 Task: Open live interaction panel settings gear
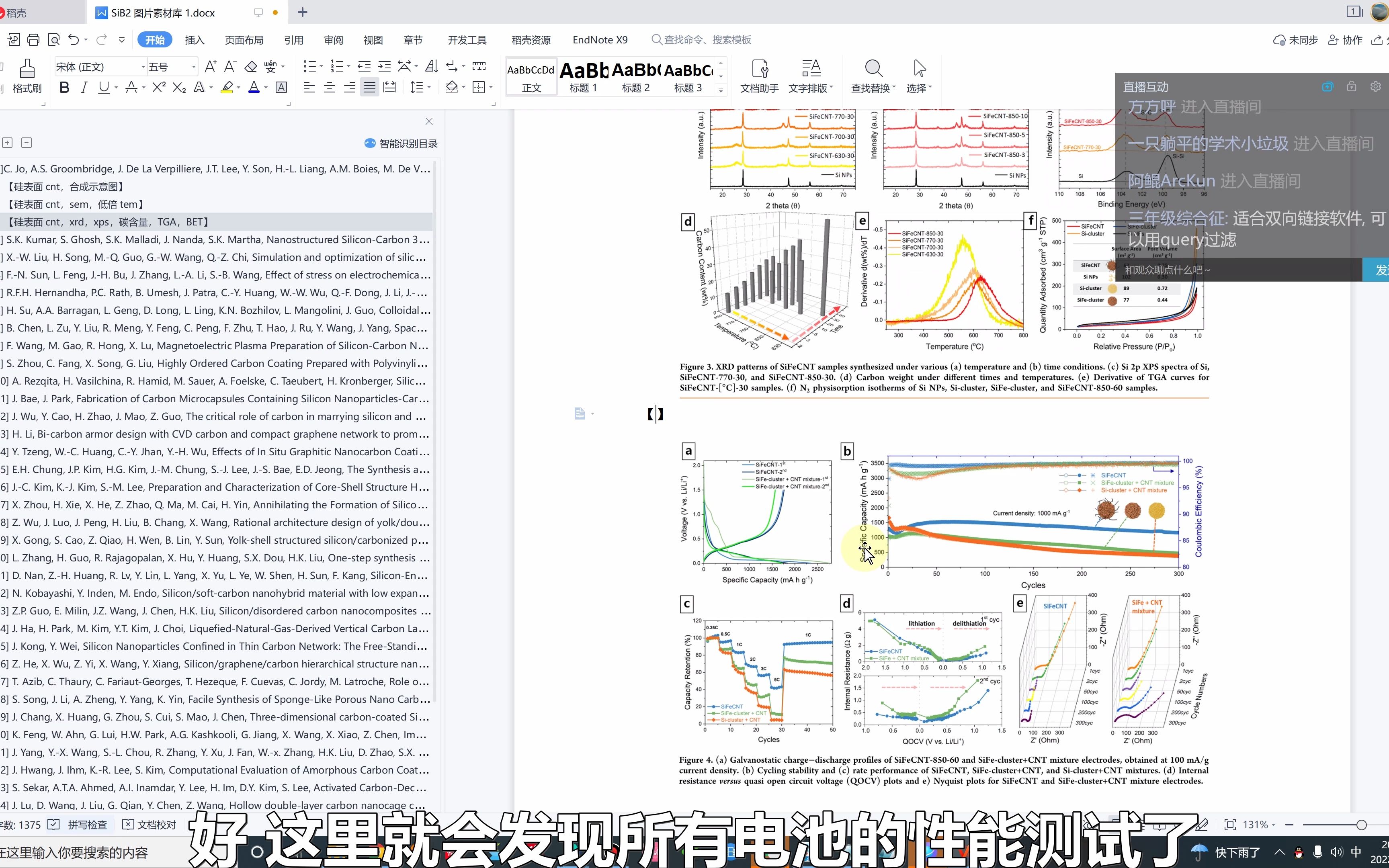click(1375, 87)
